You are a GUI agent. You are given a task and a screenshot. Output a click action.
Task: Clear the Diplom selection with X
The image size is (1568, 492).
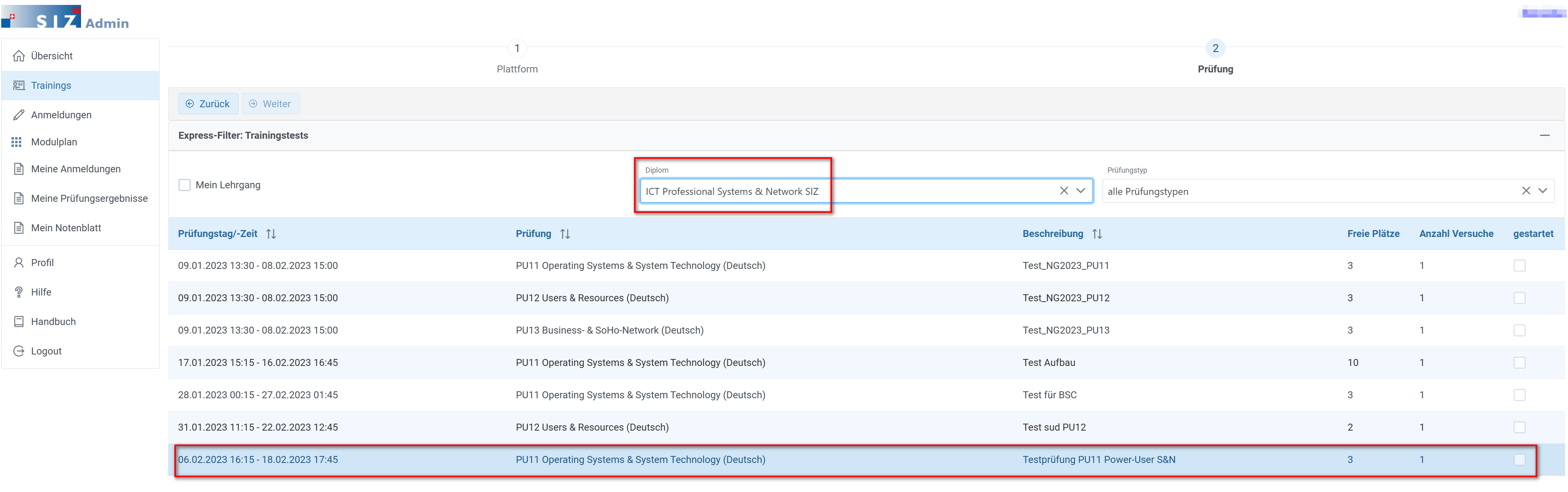coord(1064,191)
